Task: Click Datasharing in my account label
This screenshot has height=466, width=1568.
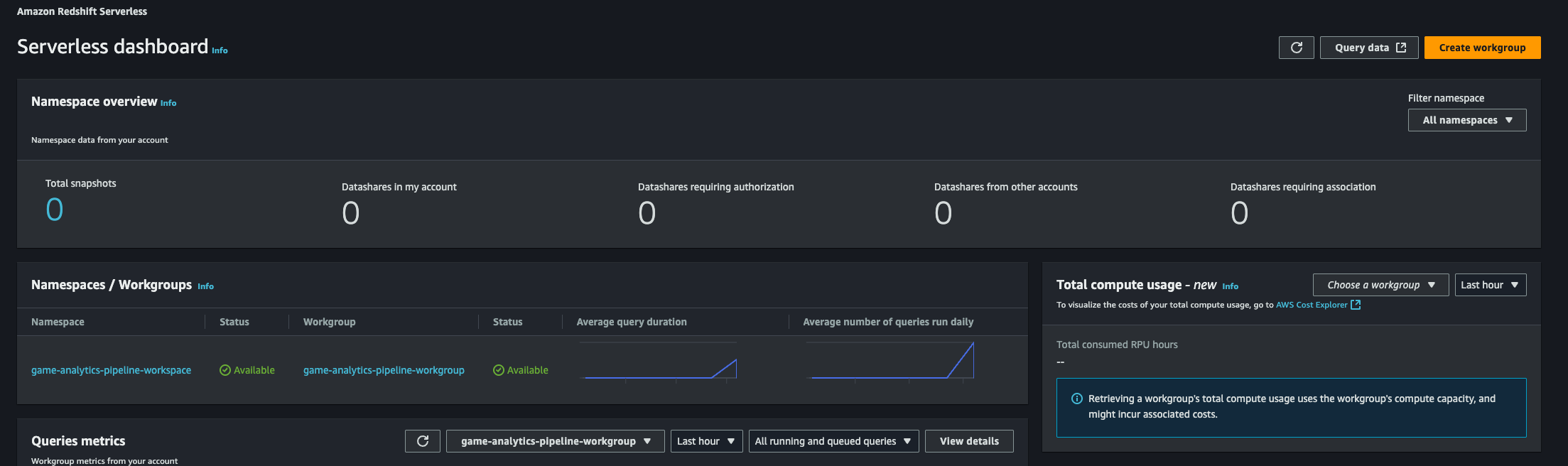Action: (399, 187)
